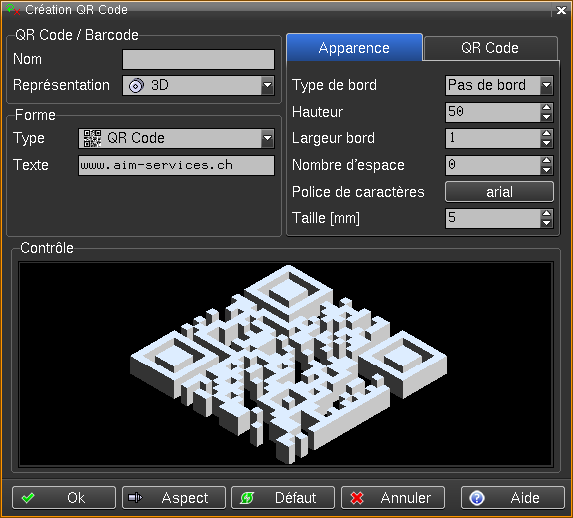Click the green checkmark icon on Ok
The width and height of the screenshot is (573, 518).
28,498
